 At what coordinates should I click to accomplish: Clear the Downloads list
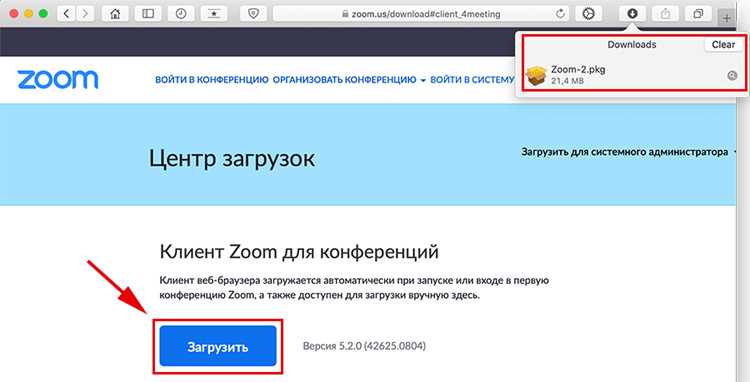(x=723, y=44)
